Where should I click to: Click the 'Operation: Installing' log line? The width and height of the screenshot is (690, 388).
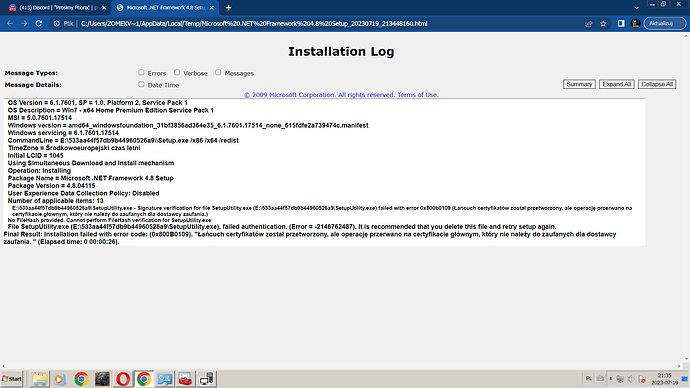pyautogui.click(x=39, y=171)
